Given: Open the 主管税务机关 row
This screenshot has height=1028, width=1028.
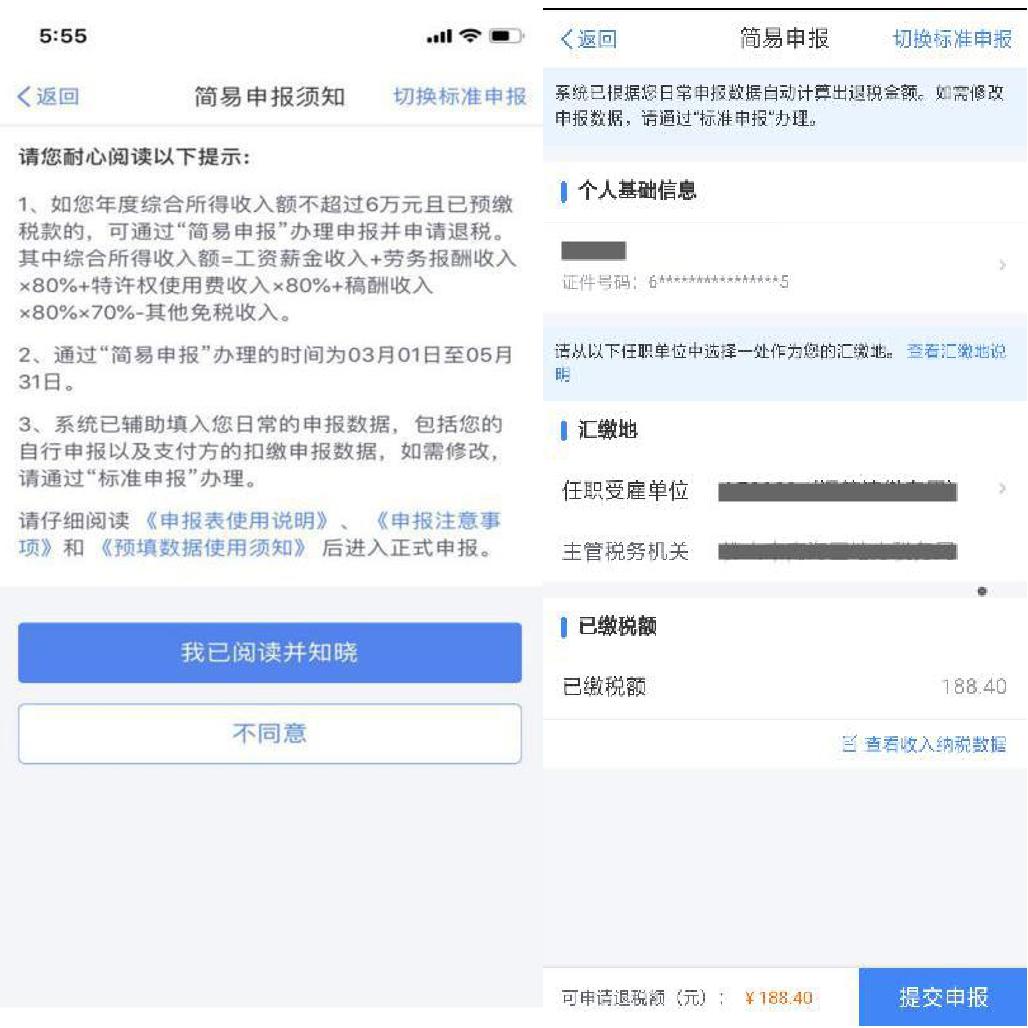Looking at the screenshot, I should tap(785, 551).
